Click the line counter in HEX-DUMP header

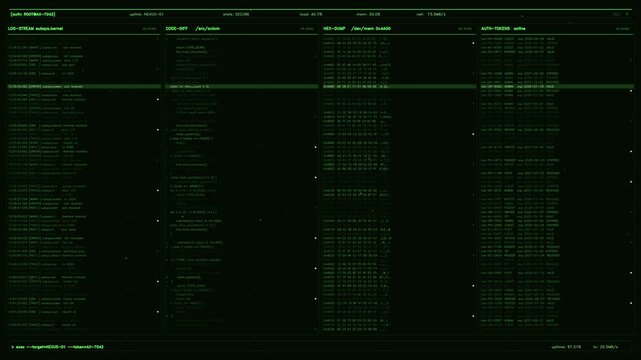click(465, 29)
